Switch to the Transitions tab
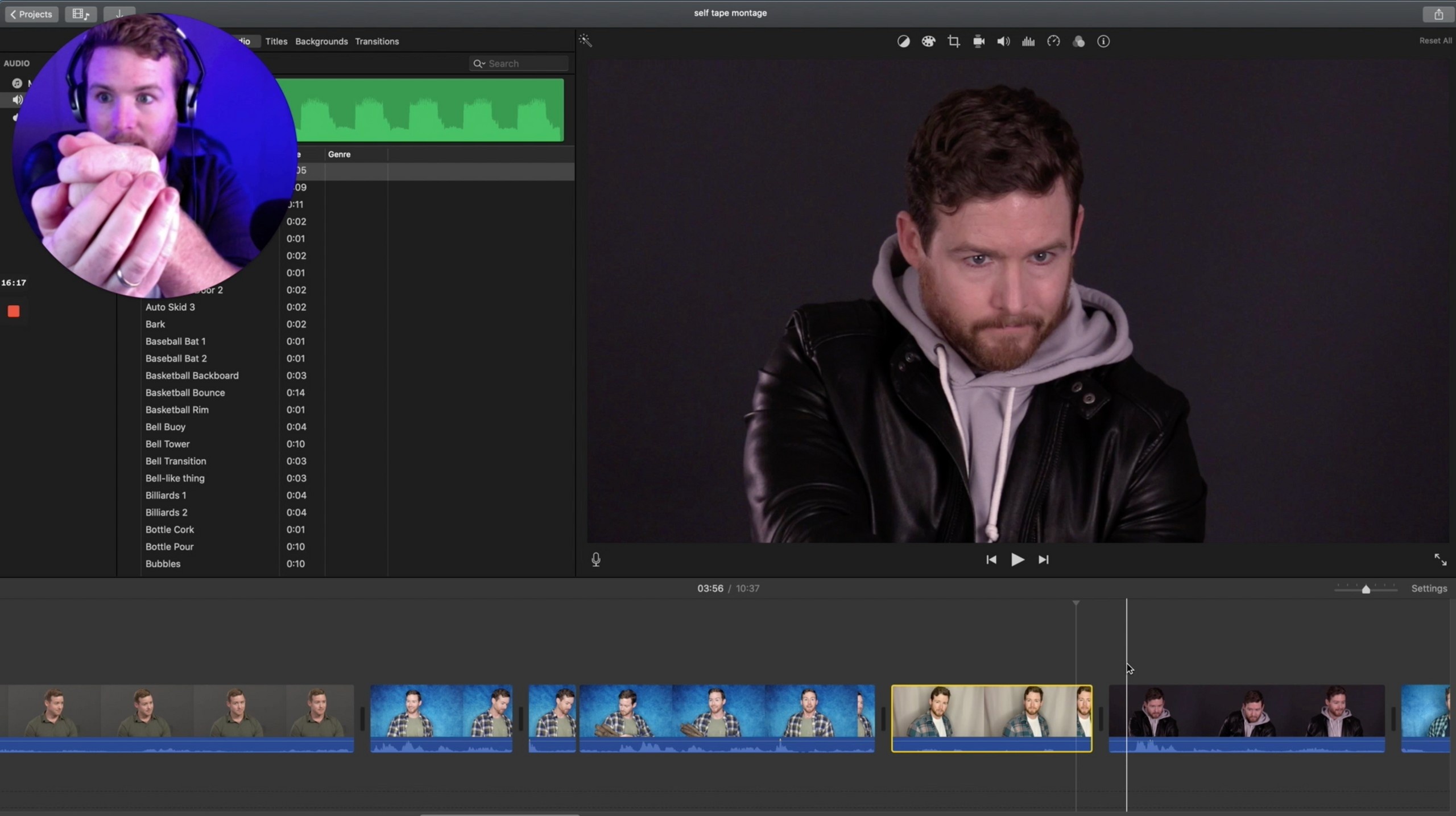This screenshot has width=1456, height=816. pos(377,42)
